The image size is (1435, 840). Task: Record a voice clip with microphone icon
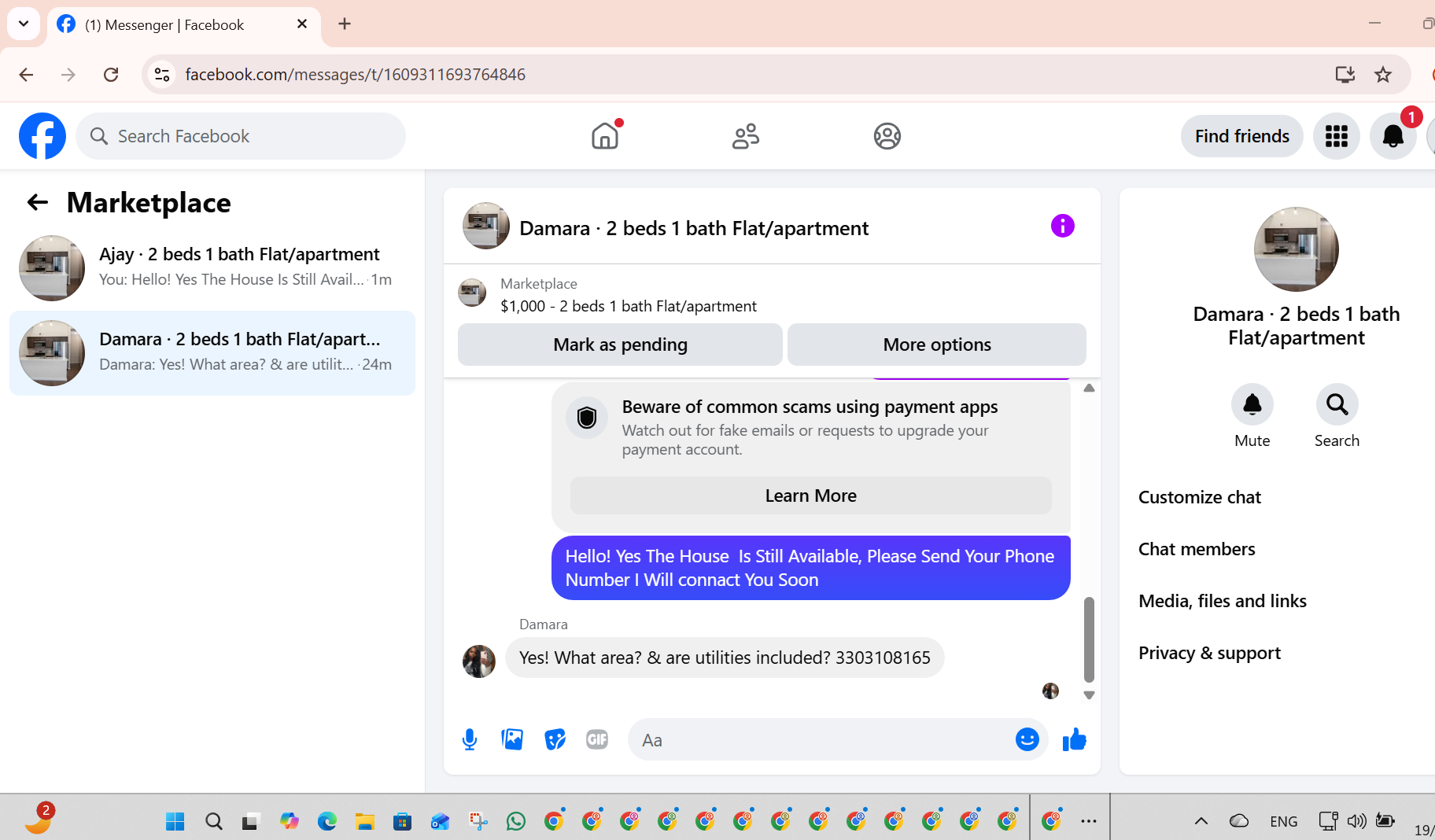[470, 739]
